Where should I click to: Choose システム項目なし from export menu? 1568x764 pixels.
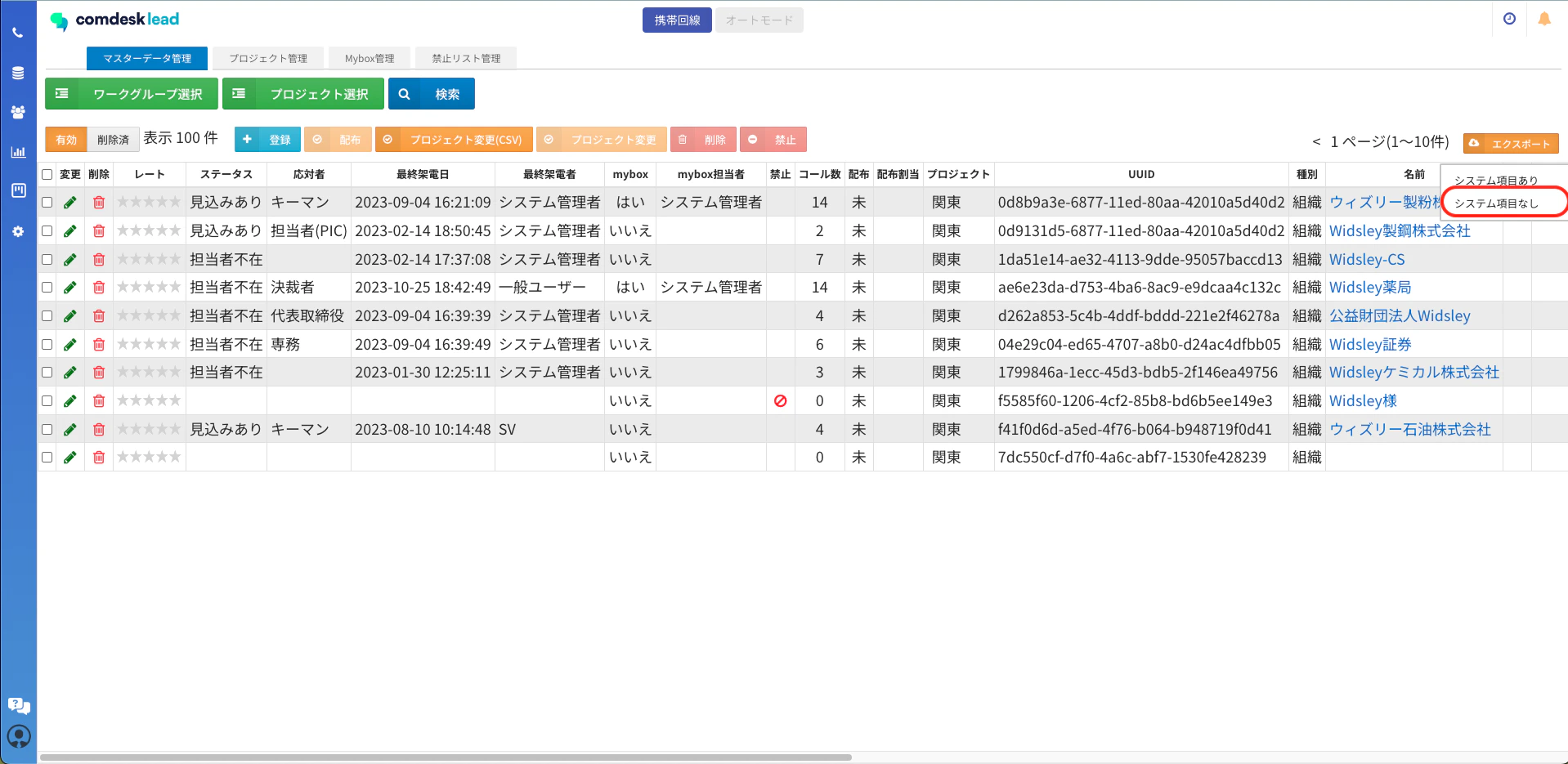pos(1496,203)
